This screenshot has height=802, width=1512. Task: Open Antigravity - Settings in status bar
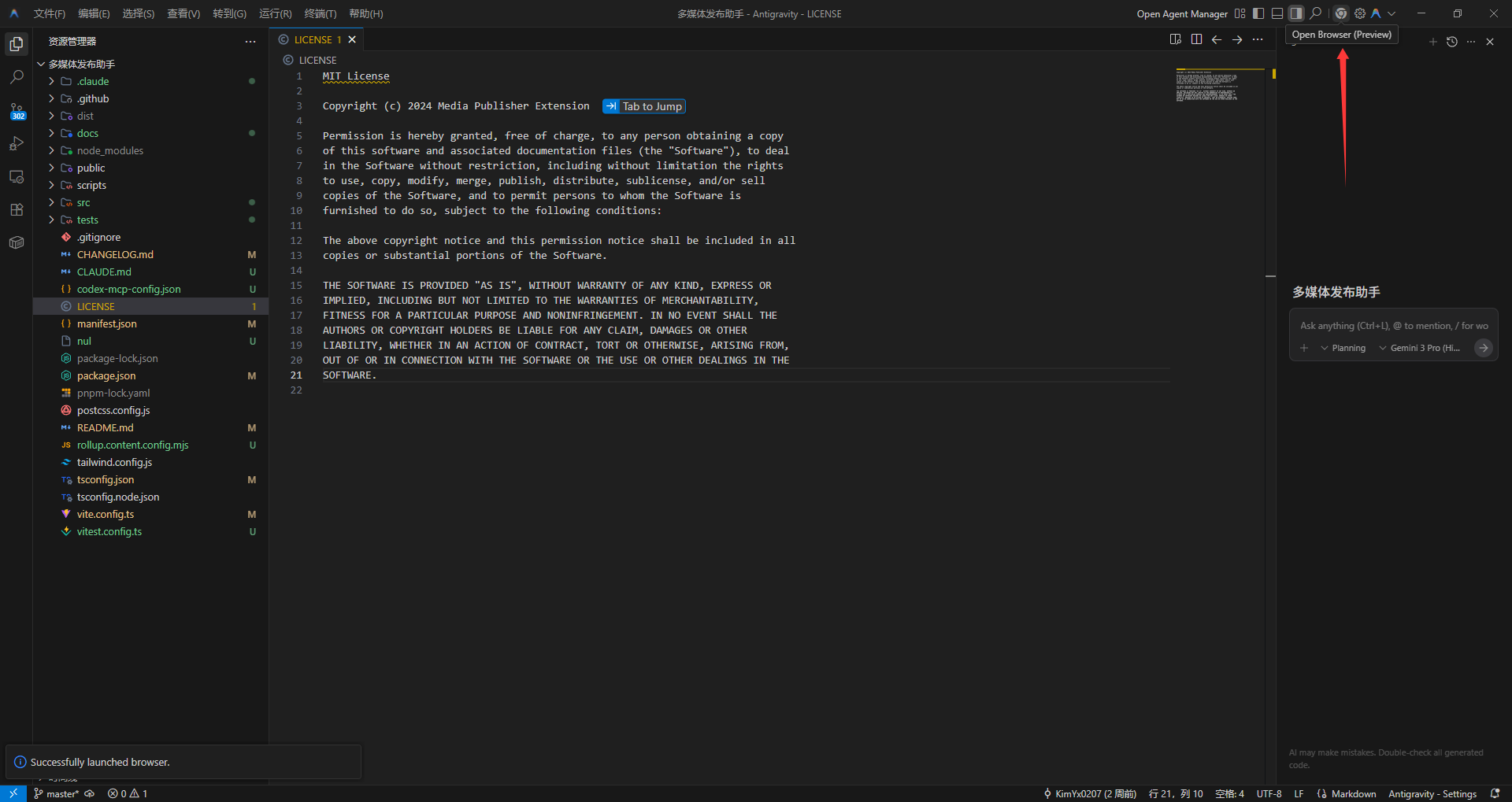click(1432, 793)
